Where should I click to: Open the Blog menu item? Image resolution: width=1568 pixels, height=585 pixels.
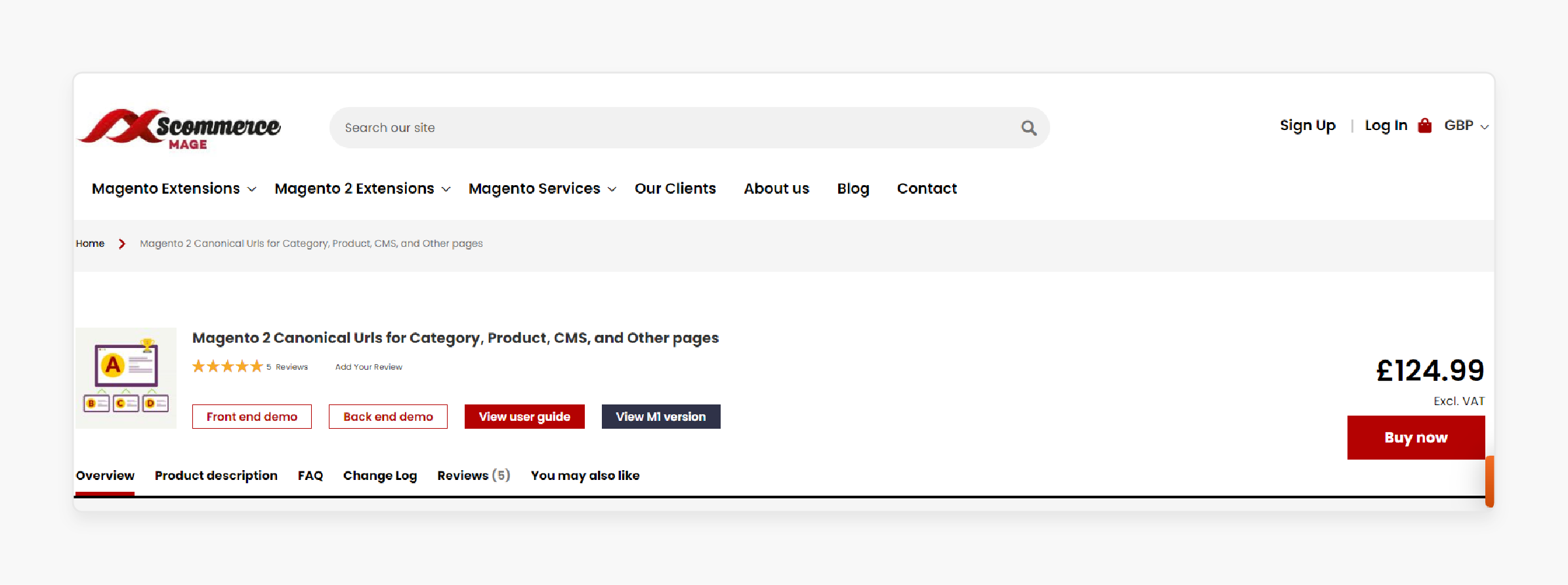click(x=853, y=188)
